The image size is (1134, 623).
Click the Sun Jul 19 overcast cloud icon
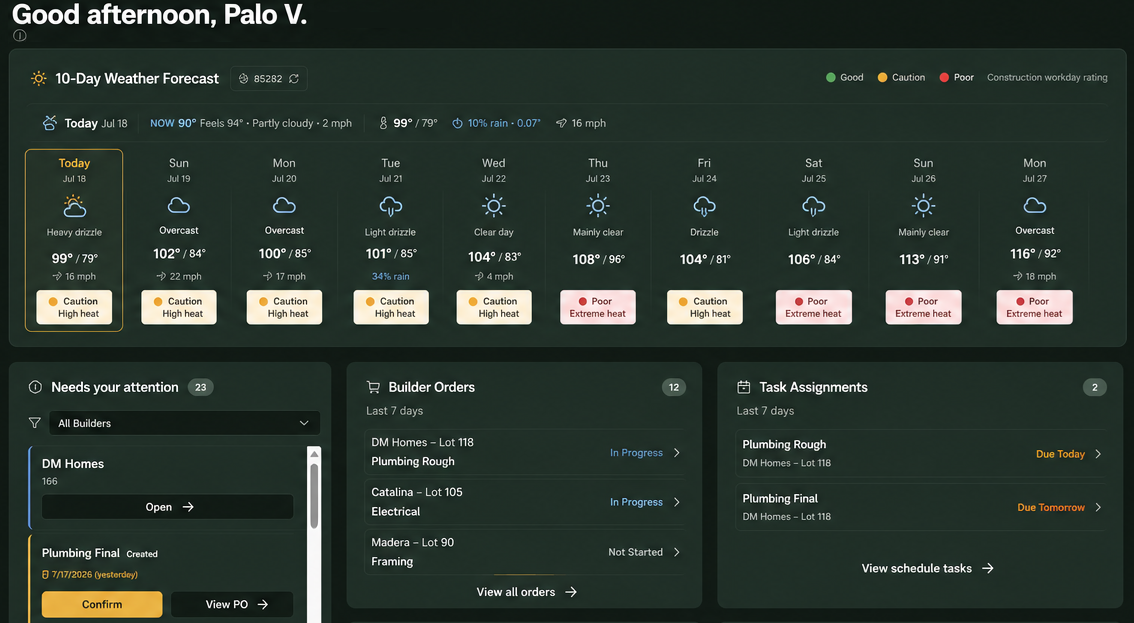[179, 205]
